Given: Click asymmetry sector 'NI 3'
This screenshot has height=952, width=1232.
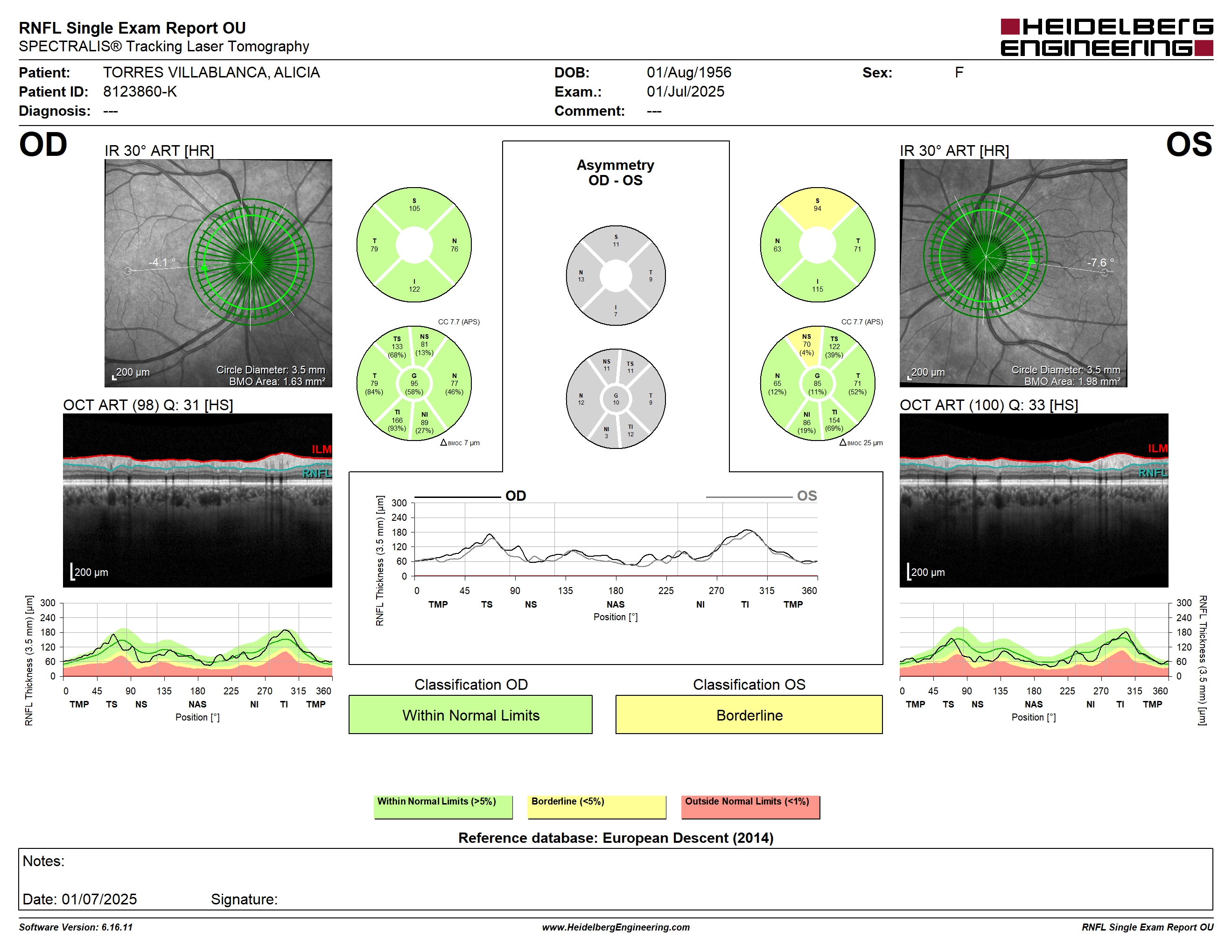Looking at the screenshot, I should [x=606, y=433].
